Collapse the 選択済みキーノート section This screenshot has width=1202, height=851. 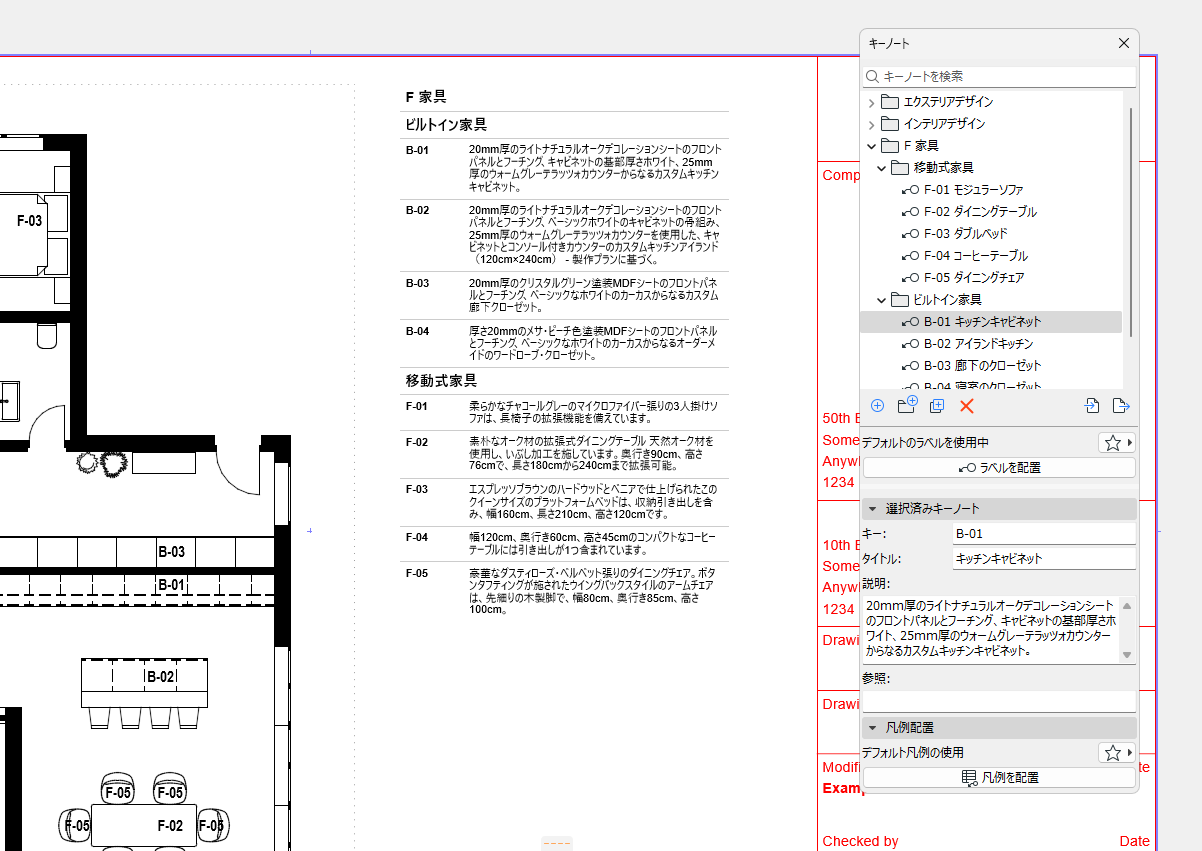pyautogui.click(x=872, y=509)
